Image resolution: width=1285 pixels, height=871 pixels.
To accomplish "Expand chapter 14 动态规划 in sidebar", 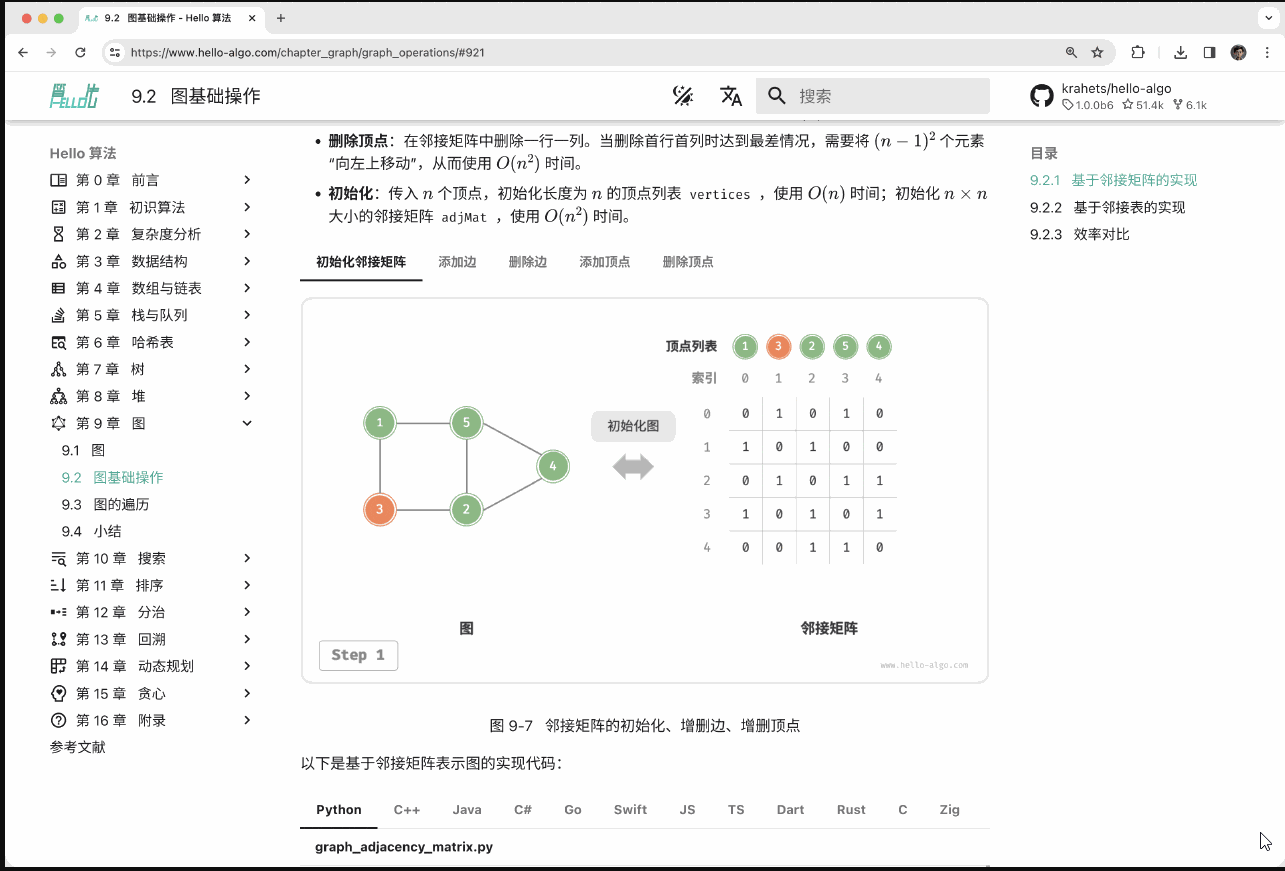I will pyautogui.click(x=247, y=666).
